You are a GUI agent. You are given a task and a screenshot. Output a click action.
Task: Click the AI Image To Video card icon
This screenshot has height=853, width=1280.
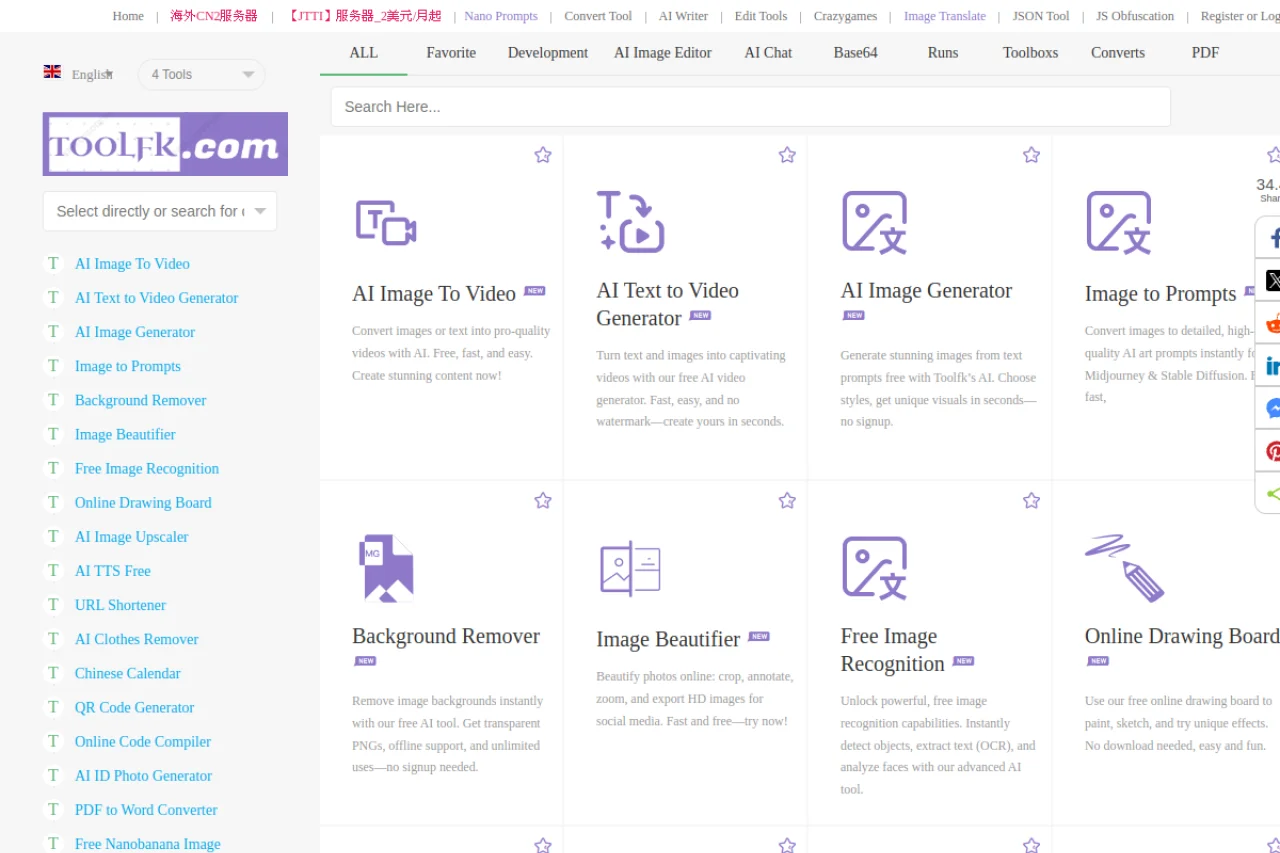386,222
